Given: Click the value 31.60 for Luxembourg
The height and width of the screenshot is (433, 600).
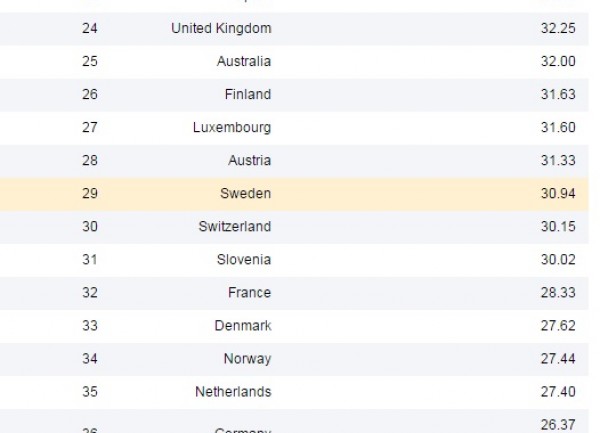Looking at the screenshot, I should pos(558,127).
